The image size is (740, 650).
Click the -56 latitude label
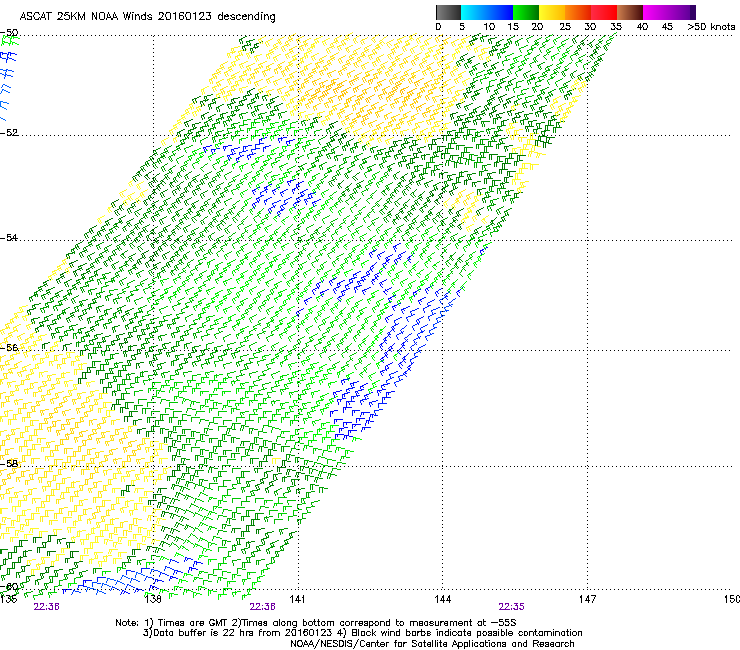tap(9, 348)
